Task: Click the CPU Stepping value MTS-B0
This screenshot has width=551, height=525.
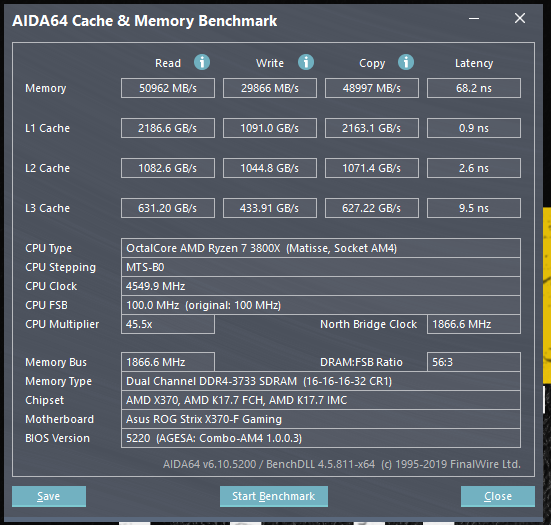Action: point(321,267)
